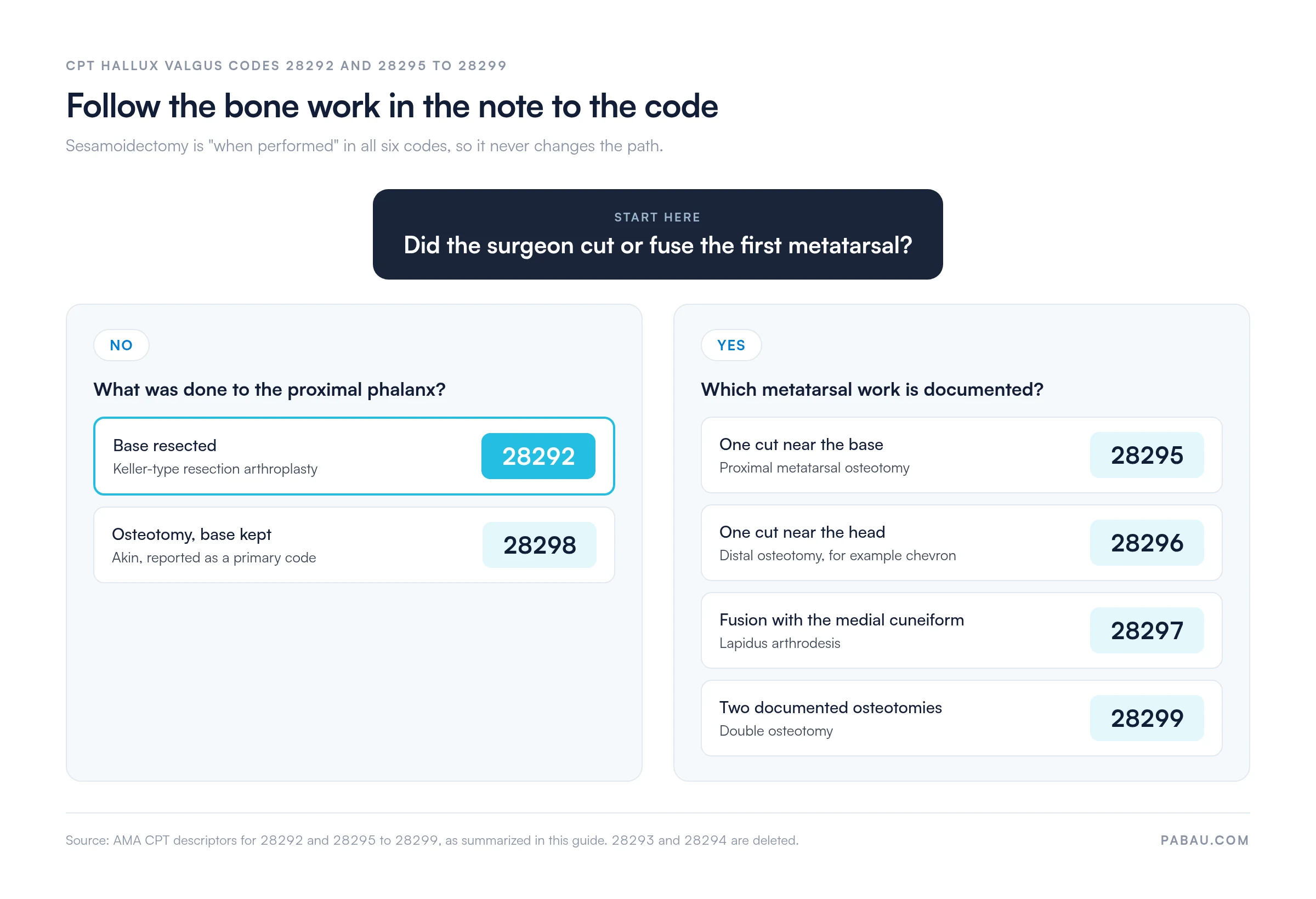This screenshot has height=899, width=1316.
Task: Click the NO pill label
Action: 121,345
